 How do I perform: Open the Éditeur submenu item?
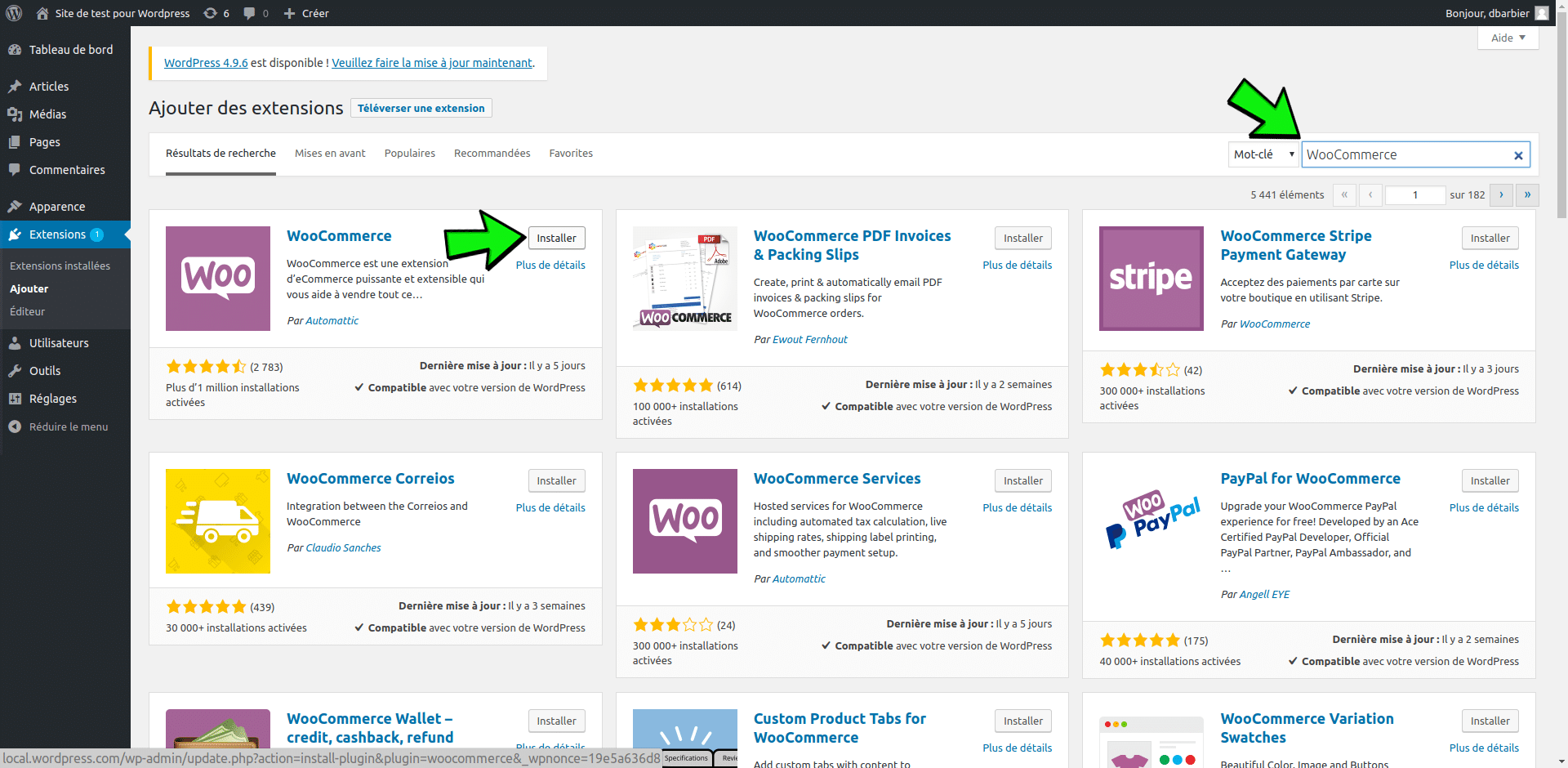[27, 312]
